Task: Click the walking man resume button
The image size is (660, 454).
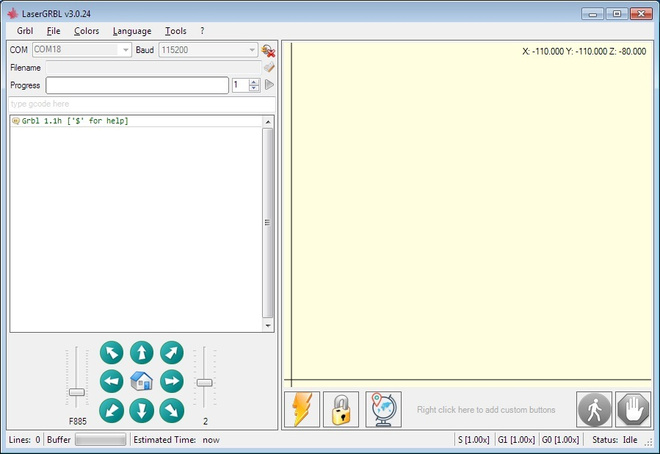Action: click(x=594, y=409)
